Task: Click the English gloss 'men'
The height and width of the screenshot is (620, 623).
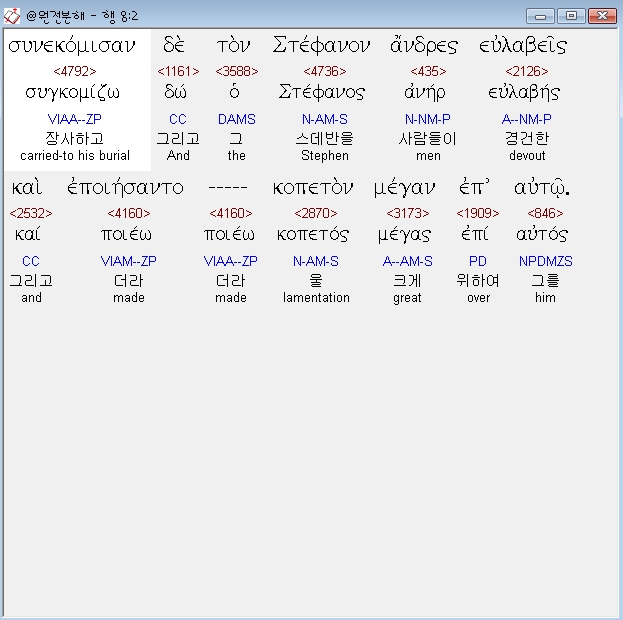Action: (428, 156)
